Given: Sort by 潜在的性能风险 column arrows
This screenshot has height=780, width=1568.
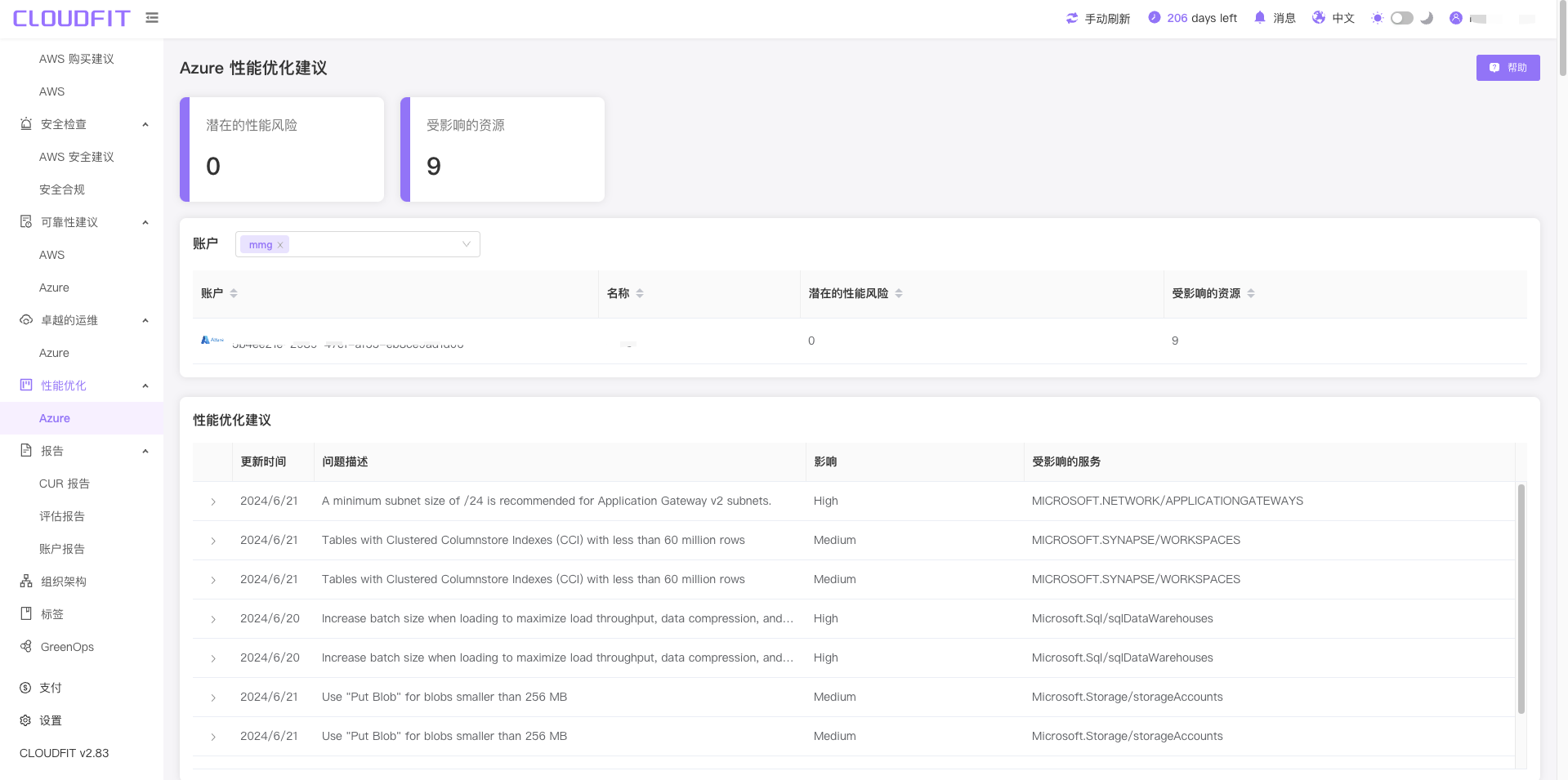Looking at the screenshot, I should tap(899, 293).
